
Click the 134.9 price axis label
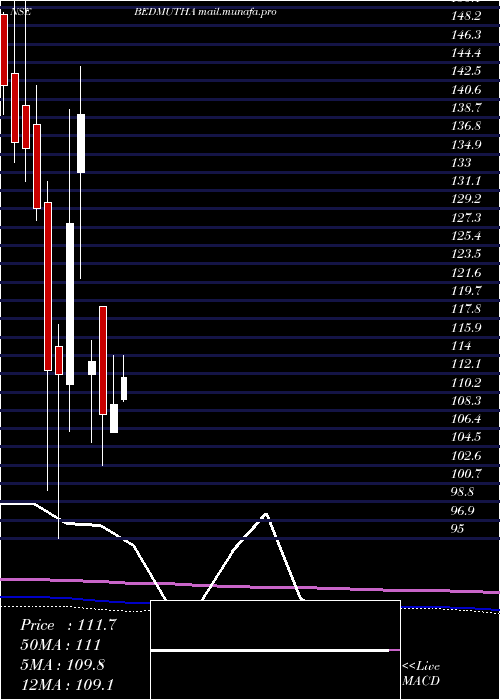(466, 144)
